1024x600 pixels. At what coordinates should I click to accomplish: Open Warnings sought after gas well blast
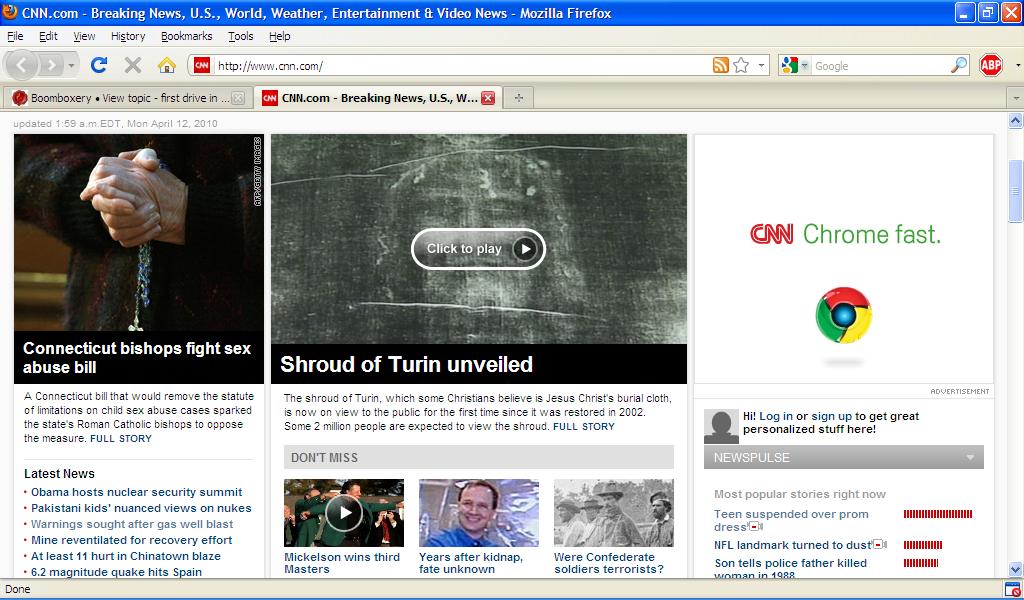coord(132,524)
